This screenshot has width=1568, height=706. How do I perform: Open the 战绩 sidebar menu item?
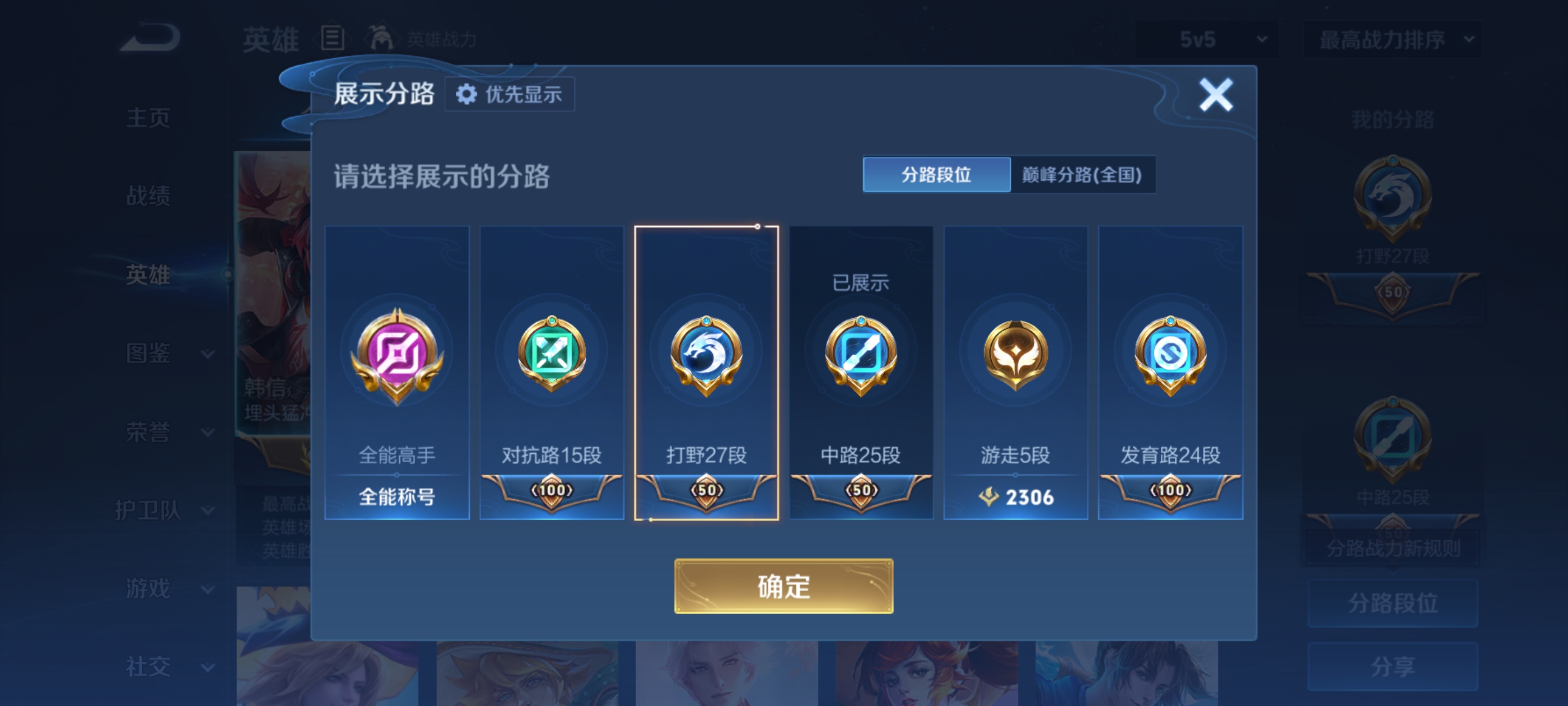[148, 196]
